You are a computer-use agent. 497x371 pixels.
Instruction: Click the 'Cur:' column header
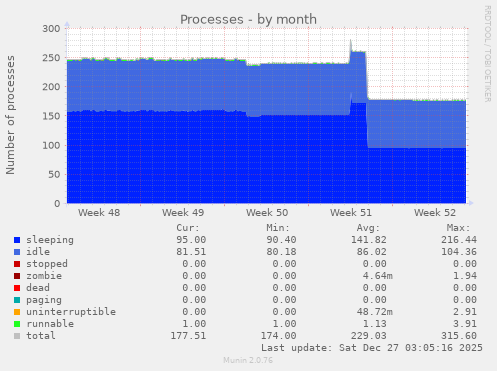point(188,228)
